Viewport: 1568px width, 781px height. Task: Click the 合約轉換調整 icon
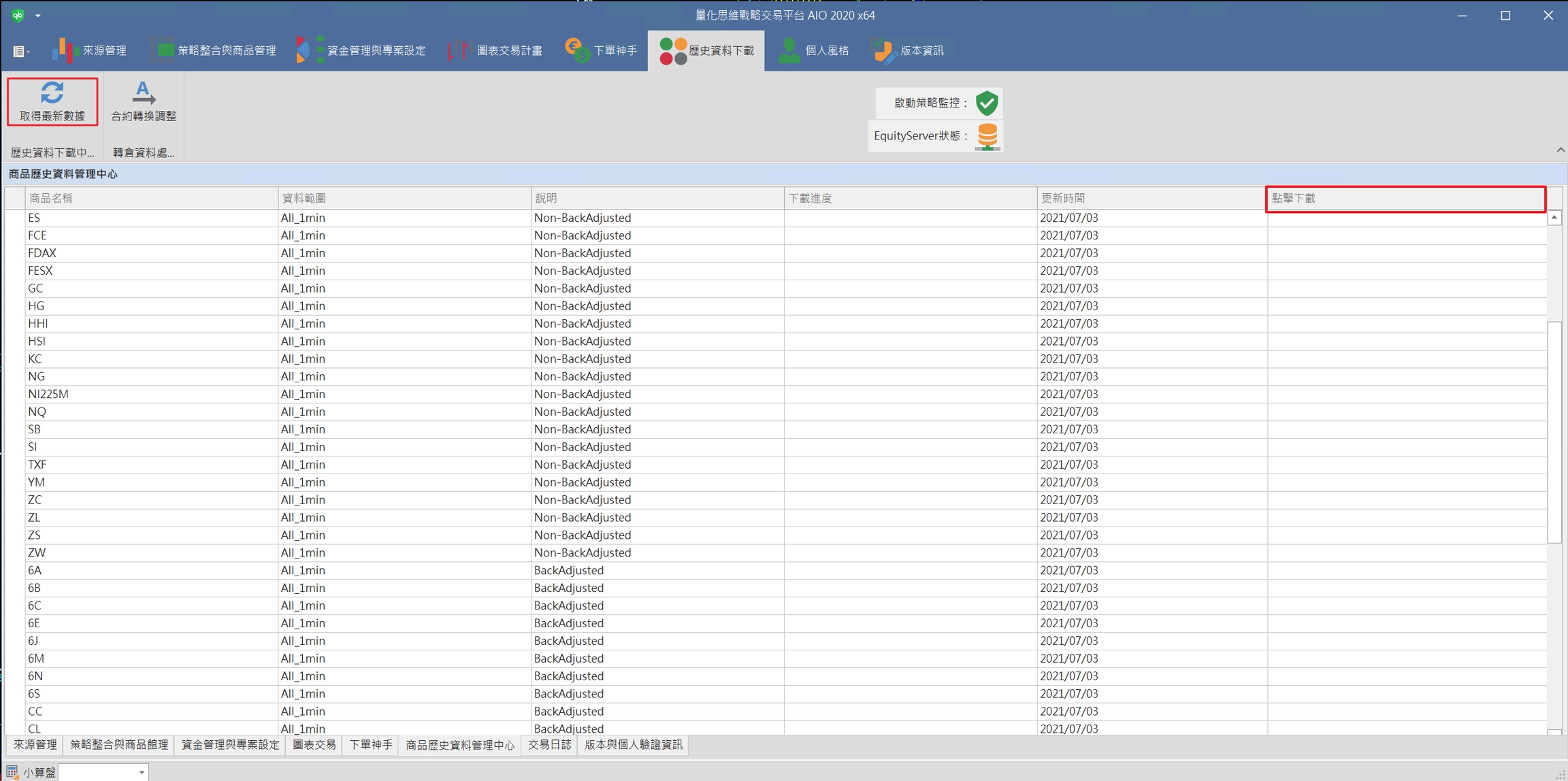(x=143, y=92)
